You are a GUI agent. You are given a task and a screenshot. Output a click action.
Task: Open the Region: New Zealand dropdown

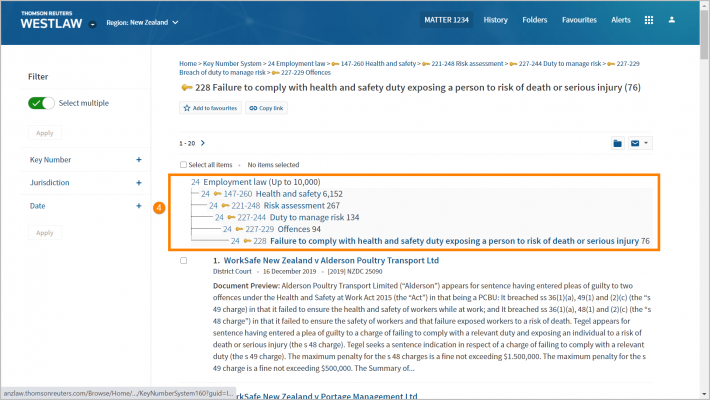click(142, 22)
